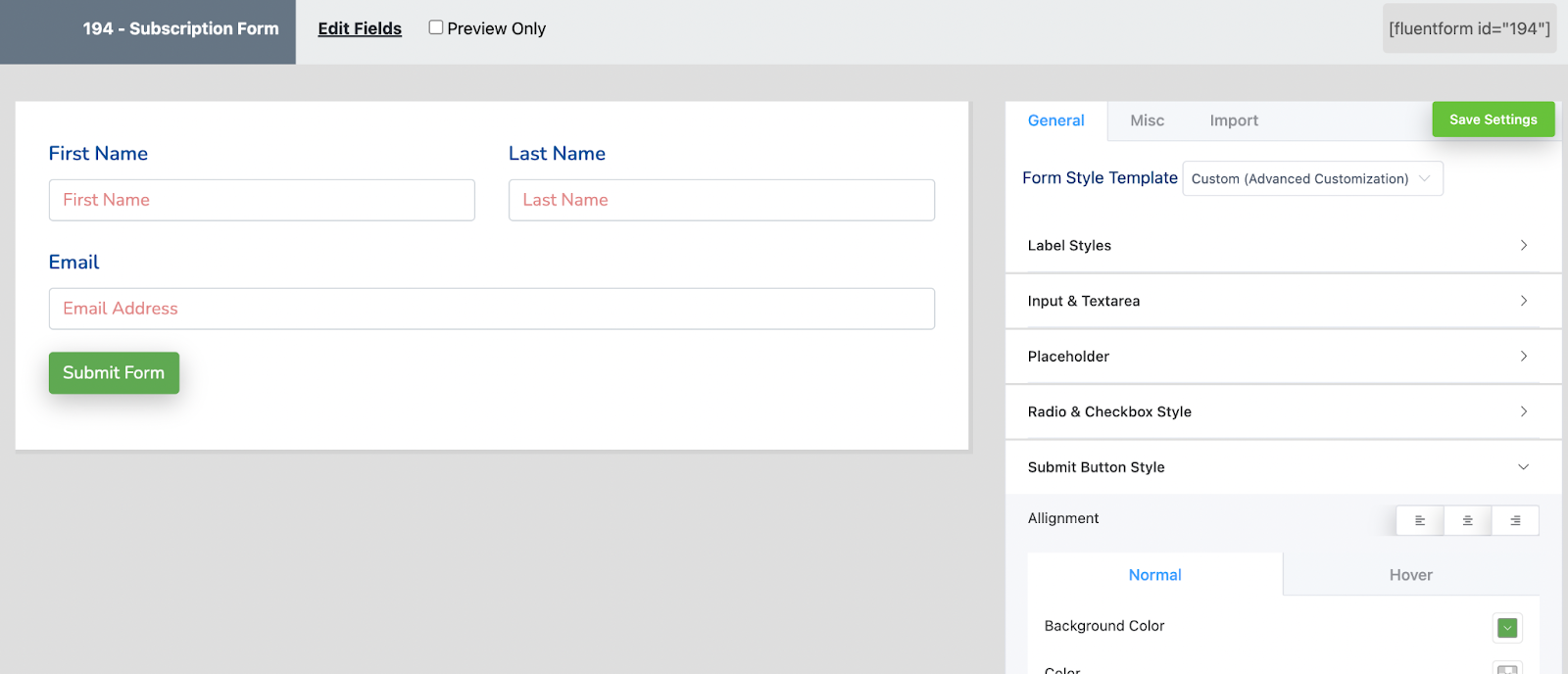Image resolution: width=1568 pixels, height=674 pixels.
Task: Click the Save Settings button
Action: pos(1494,120)
